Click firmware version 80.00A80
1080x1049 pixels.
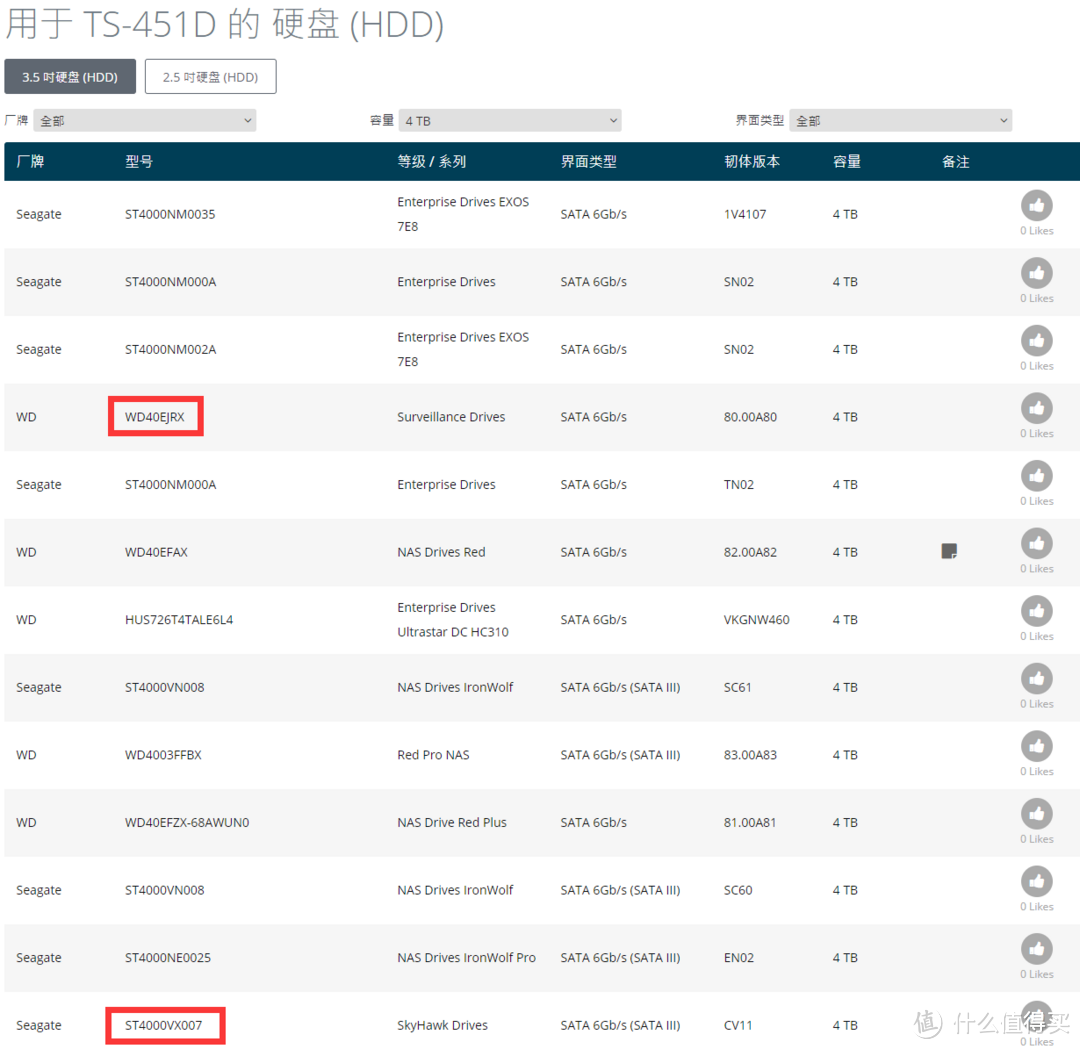750,417
